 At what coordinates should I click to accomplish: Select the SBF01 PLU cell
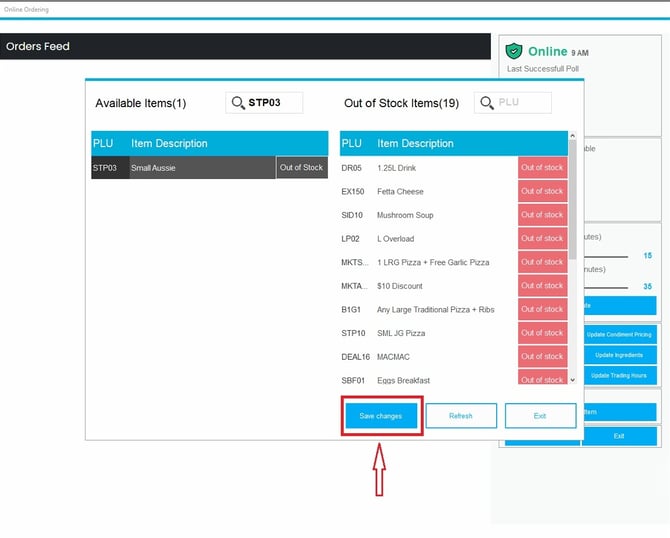(x=353, y=380)
